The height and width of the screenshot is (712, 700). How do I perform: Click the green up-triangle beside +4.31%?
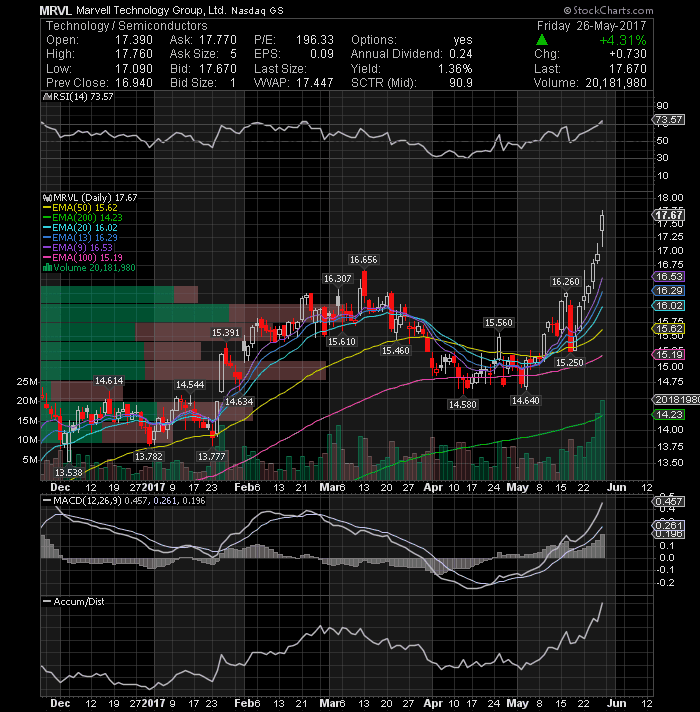542,40
